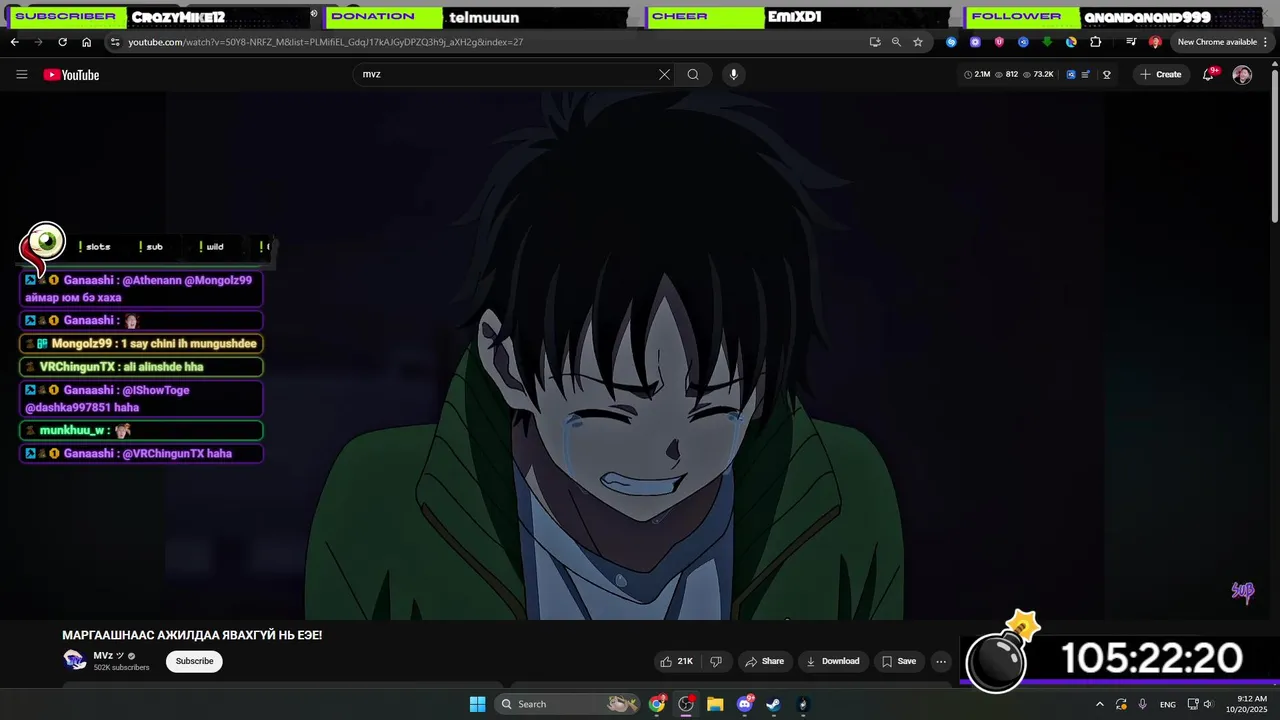1280x720 pixels.
Task: Open the Chrome profile avatar
Action: (1155, 42)
